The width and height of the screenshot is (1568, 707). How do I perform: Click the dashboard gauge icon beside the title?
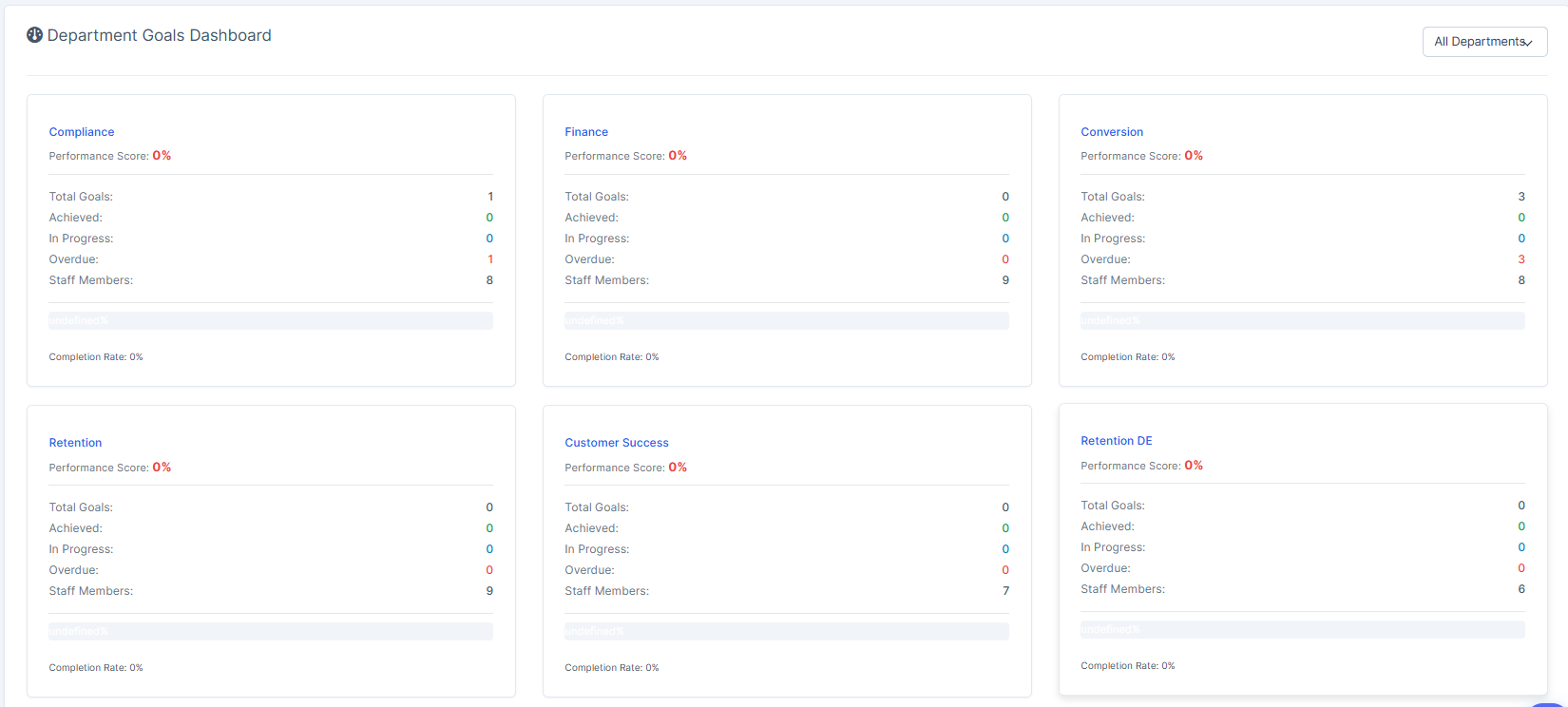34,35
